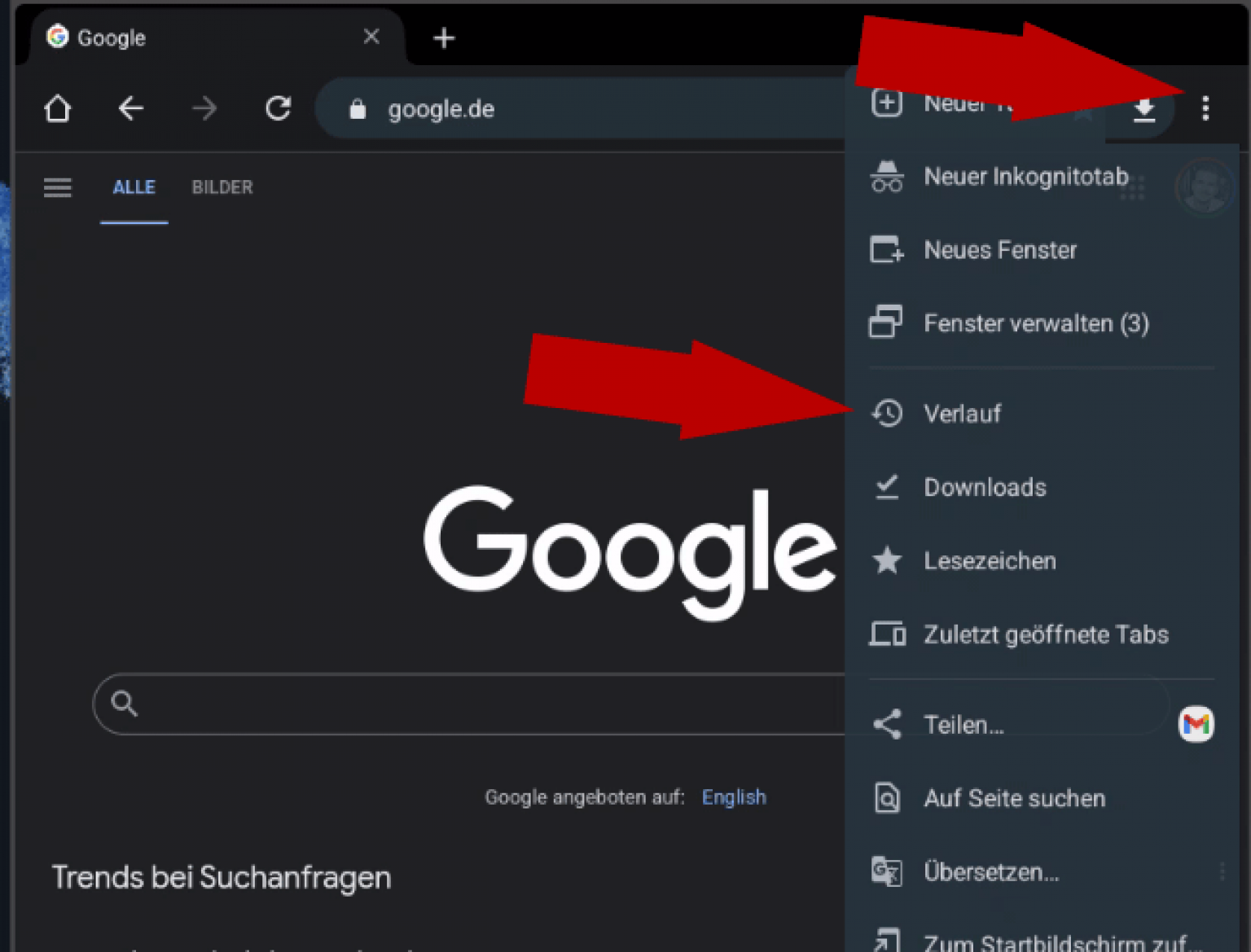Go to the home page icon
This screenshot has height=952, width=1251.
pyautogui.click(x=57, y=108)
